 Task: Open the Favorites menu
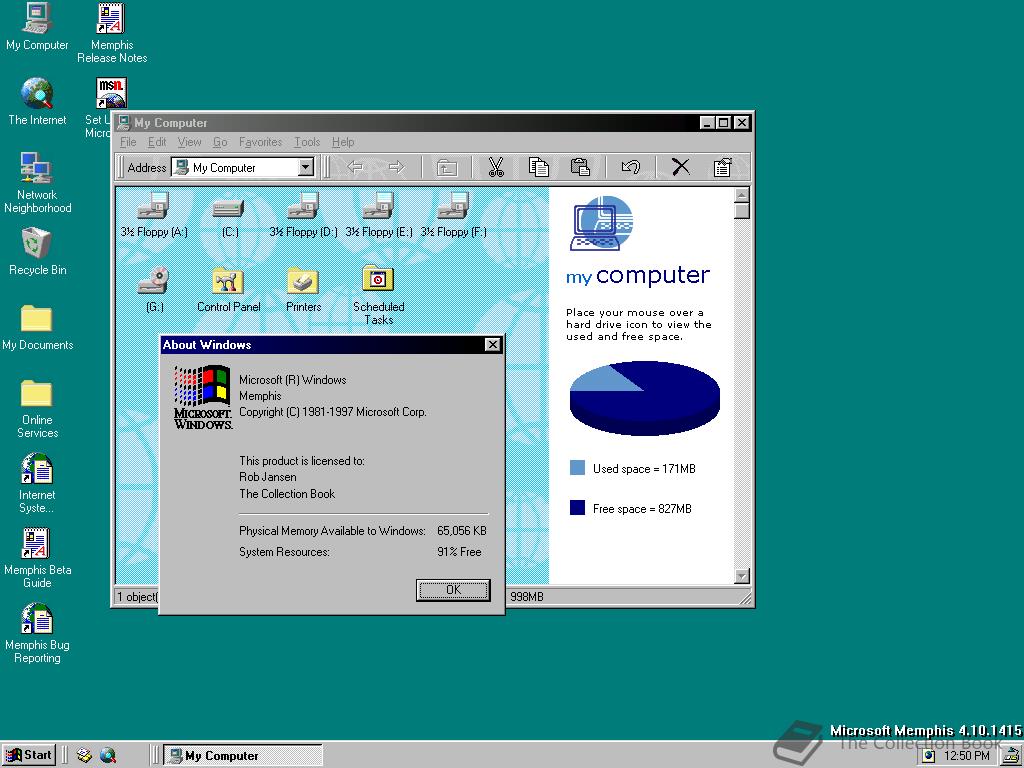tap(261, 142)
